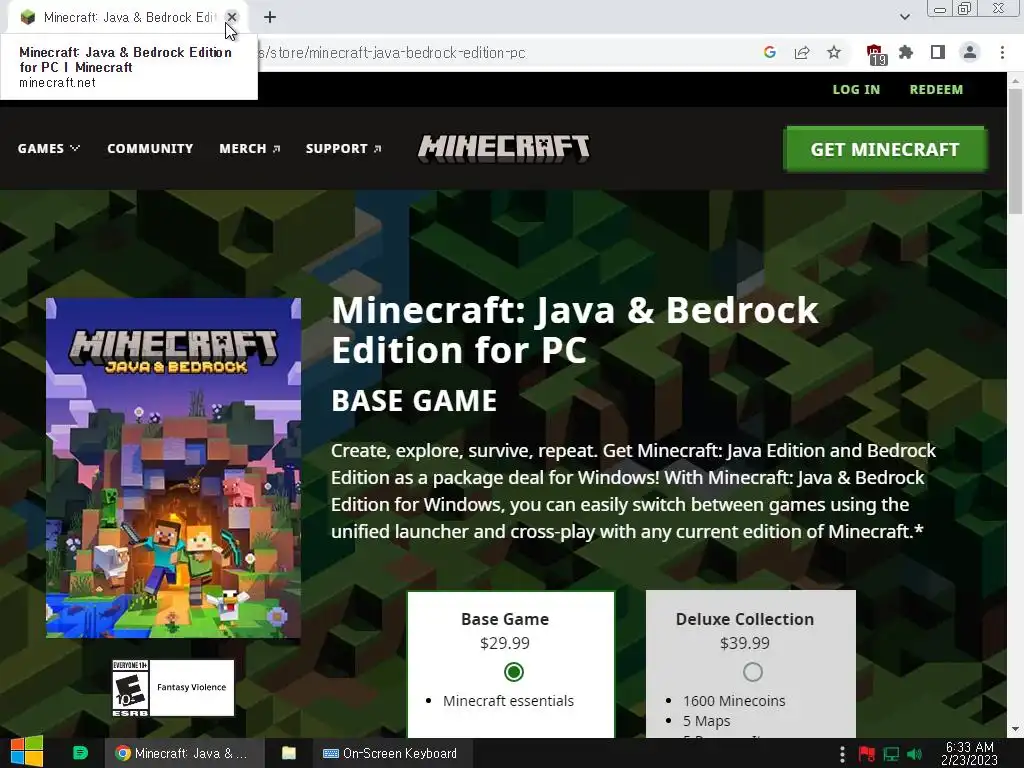The width and height of the screenshot is (1024, 768).
Task: Open the green chat app in taskbar
Action: (x=80, y=753)
